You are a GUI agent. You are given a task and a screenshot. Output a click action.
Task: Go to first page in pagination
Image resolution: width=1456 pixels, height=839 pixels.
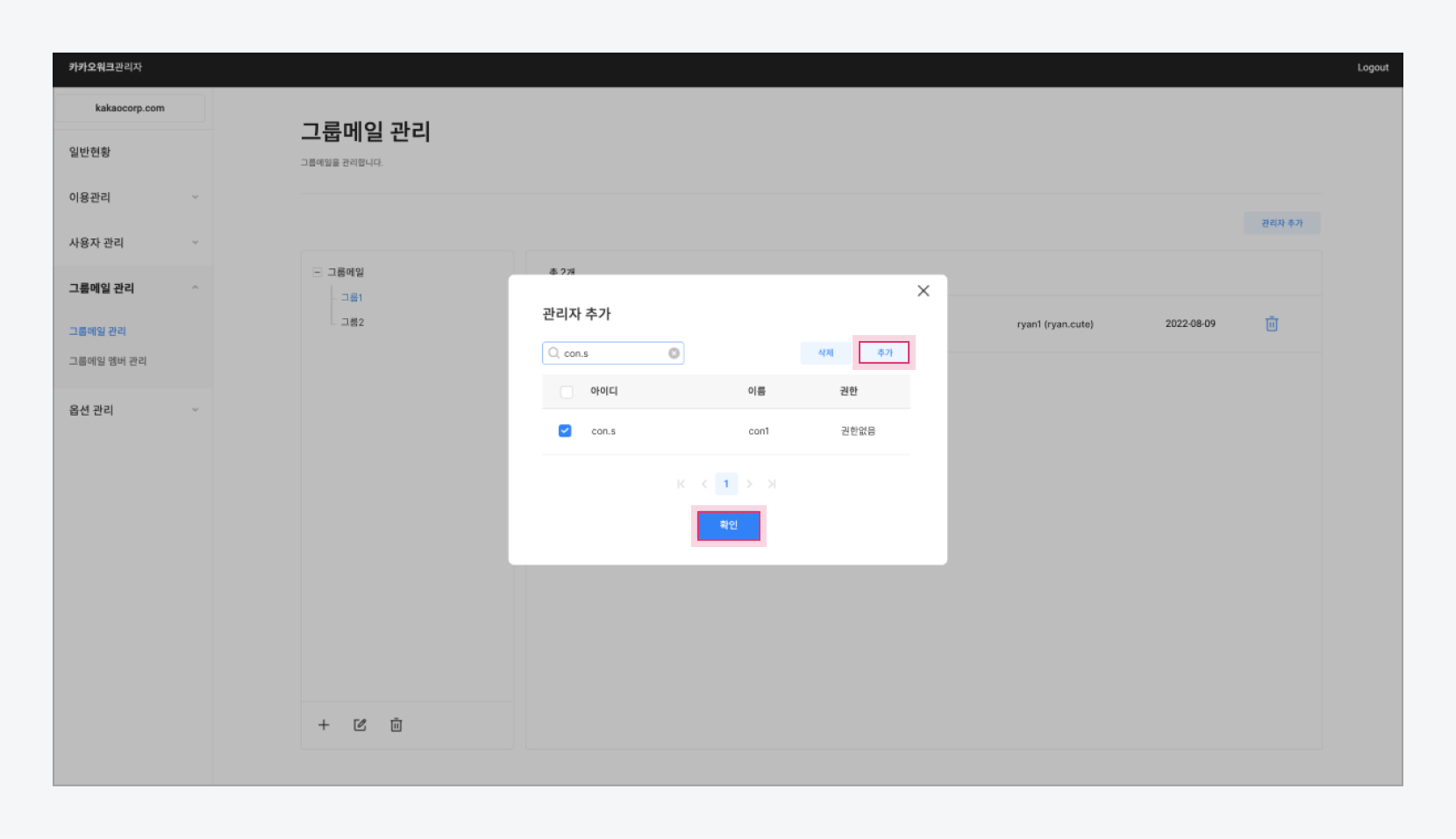pyautogui.click(x=681, y=484)
